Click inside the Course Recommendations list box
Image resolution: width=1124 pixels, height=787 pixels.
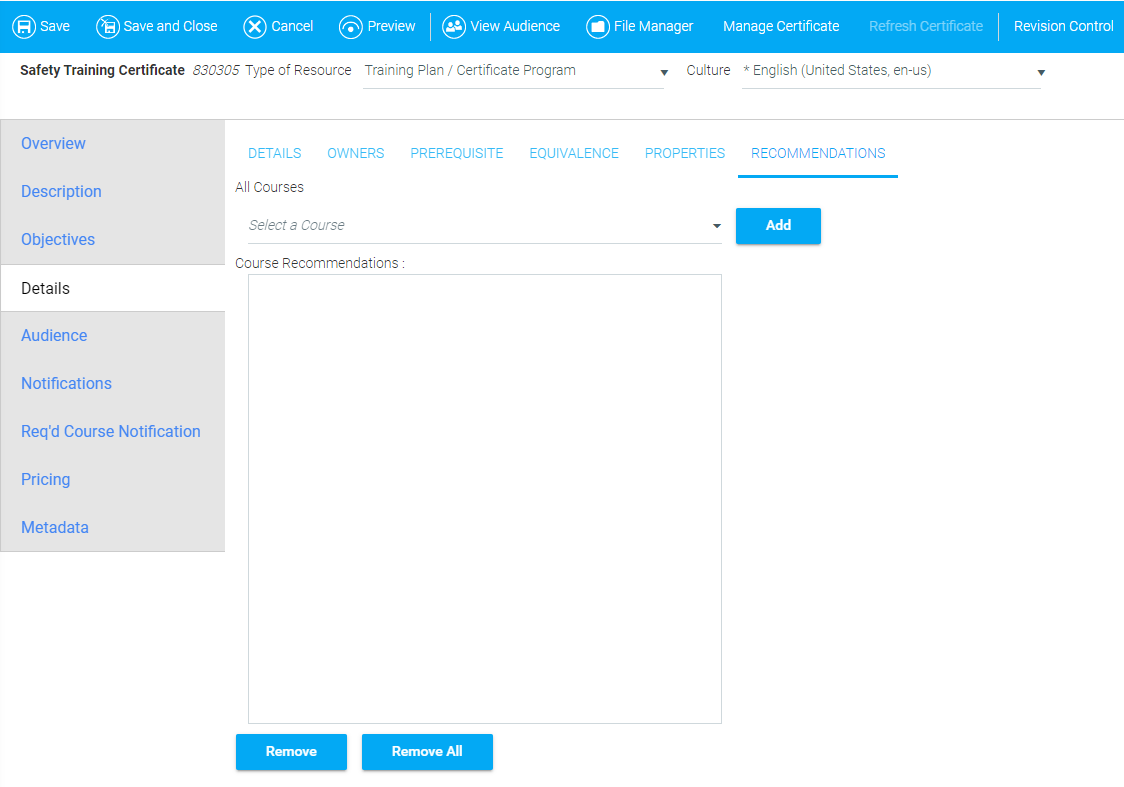(x=485, y=498)
